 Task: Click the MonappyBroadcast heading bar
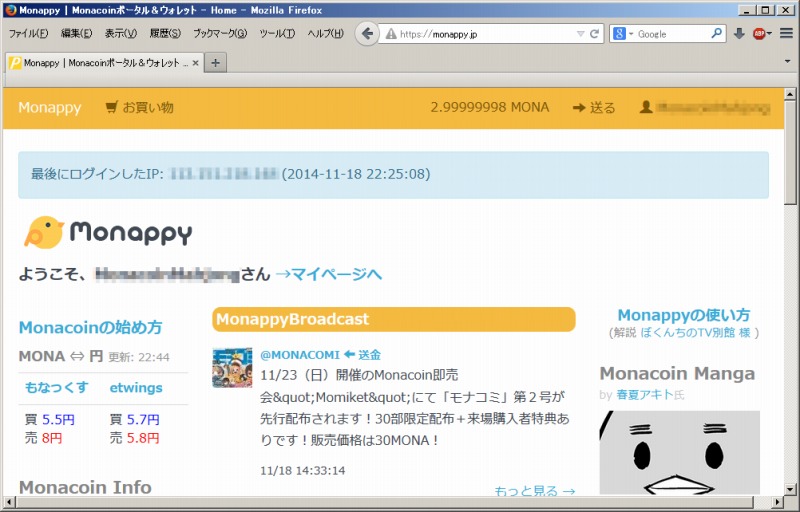(x=394, y=319)
